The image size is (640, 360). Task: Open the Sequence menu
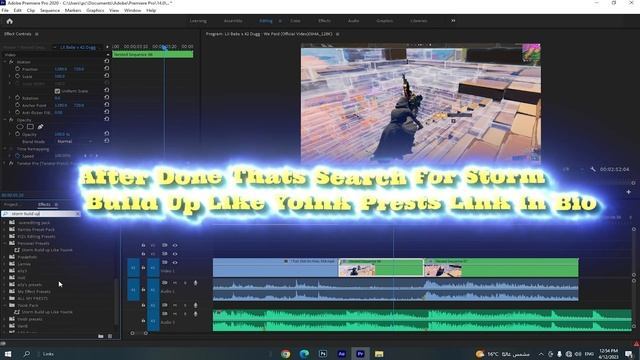[x=50, y=10]
